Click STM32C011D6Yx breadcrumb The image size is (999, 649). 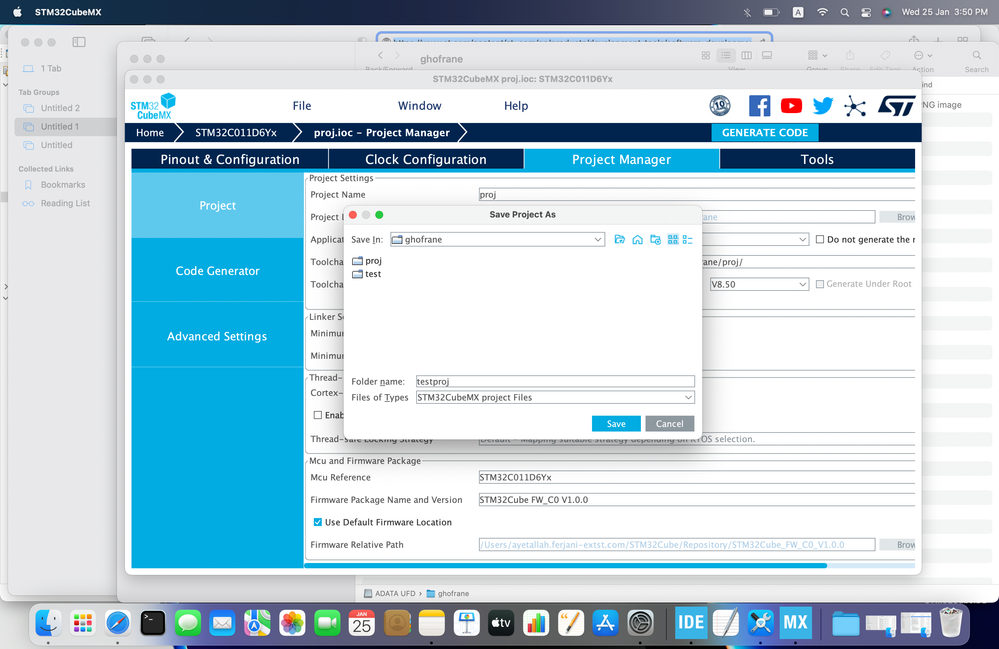[x=236, y=132]
